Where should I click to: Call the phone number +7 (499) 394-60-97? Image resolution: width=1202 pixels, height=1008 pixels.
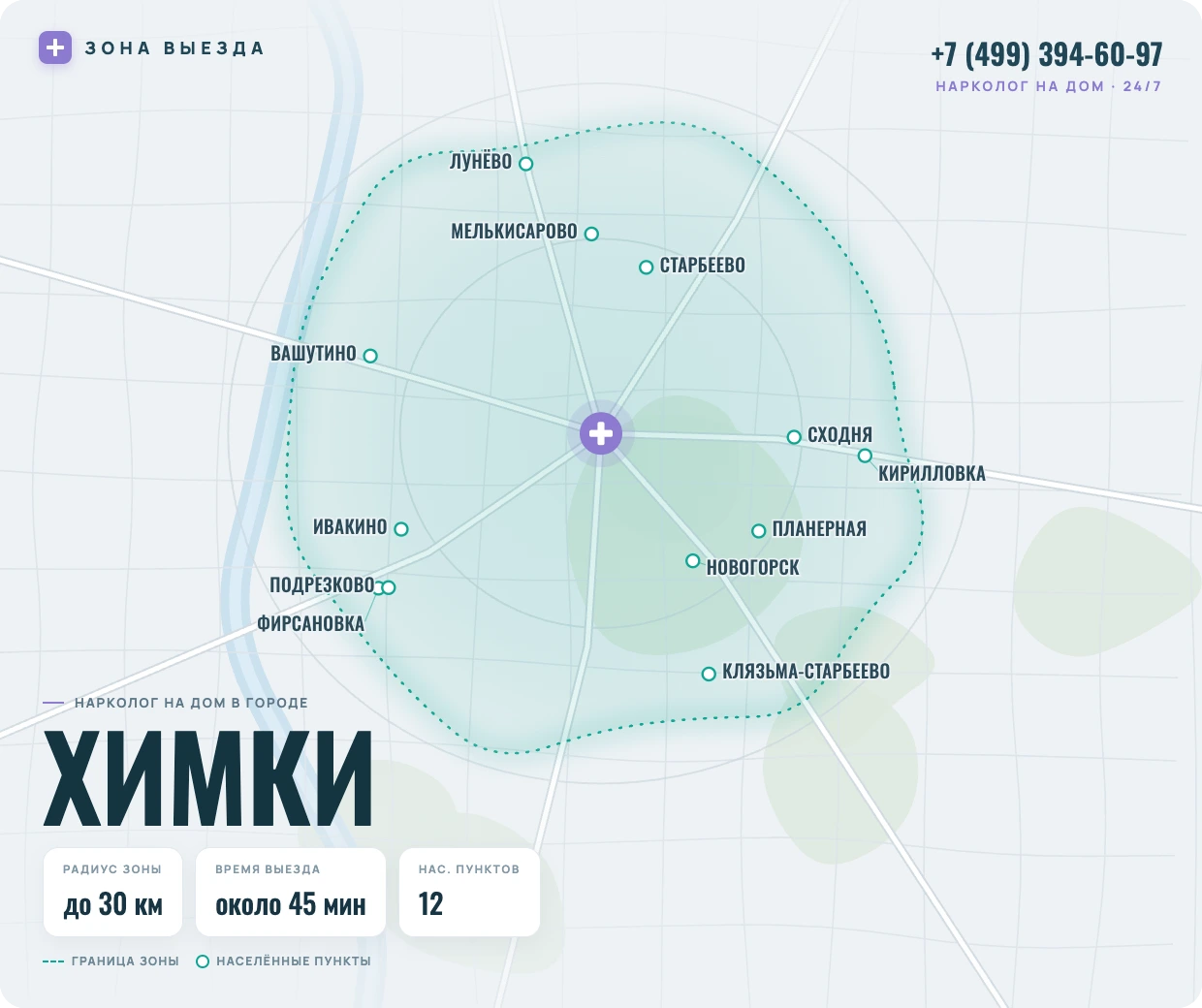click(x=1046, y=54)
